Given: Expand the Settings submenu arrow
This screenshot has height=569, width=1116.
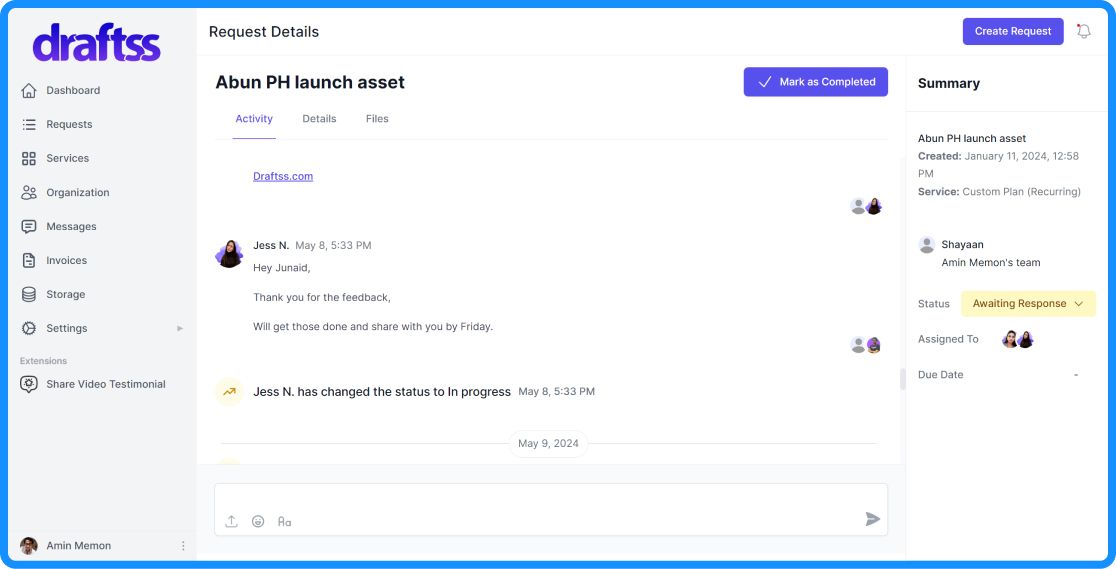Looking at the screenshot, I should [180, 328].
